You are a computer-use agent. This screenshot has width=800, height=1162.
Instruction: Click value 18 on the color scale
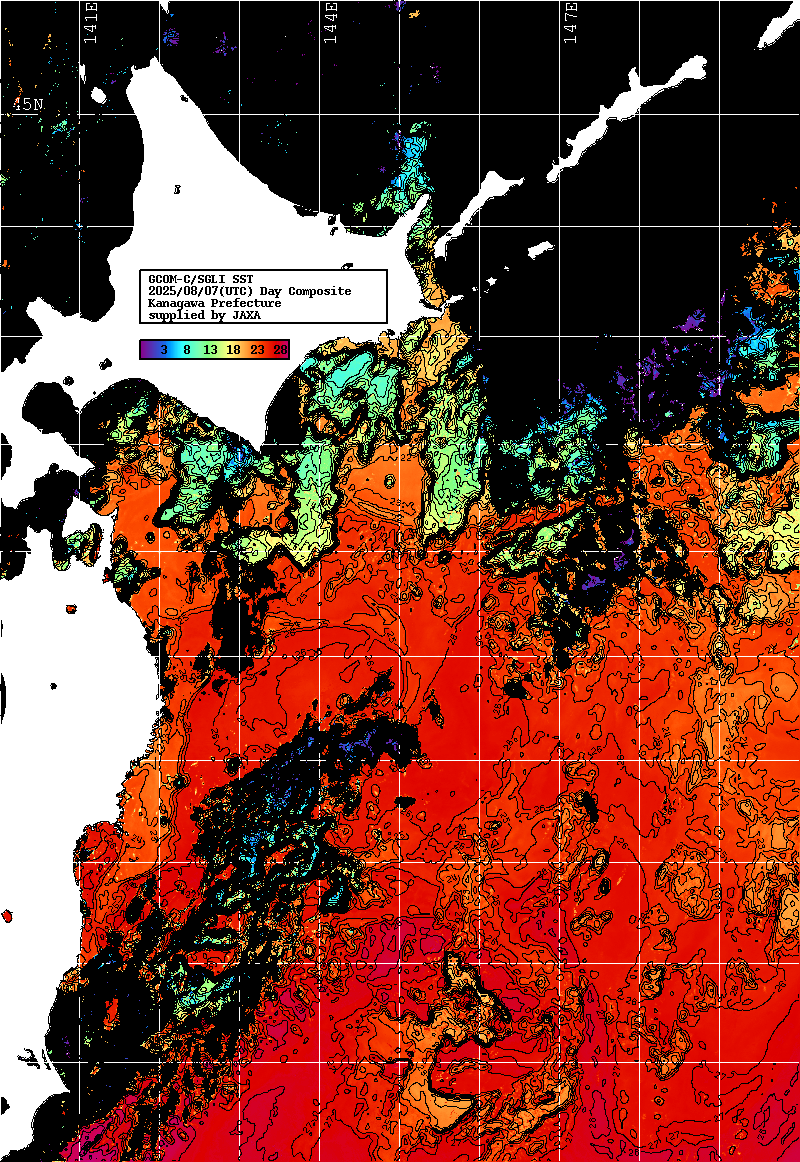pos(233,350)
